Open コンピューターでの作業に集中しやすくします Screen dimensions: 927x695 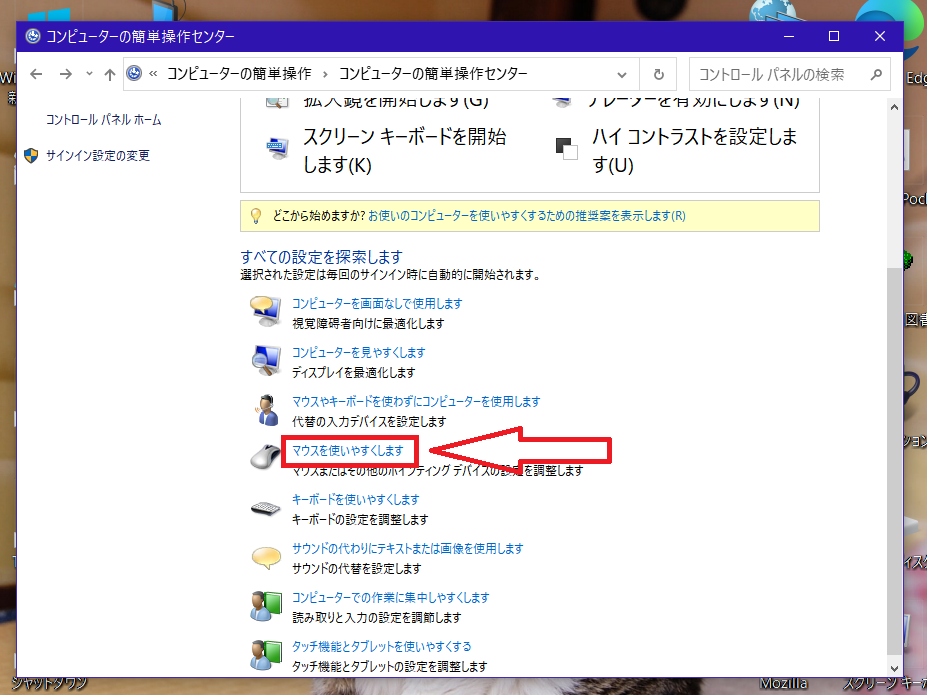pyautogui.click(x=391, y=598)
